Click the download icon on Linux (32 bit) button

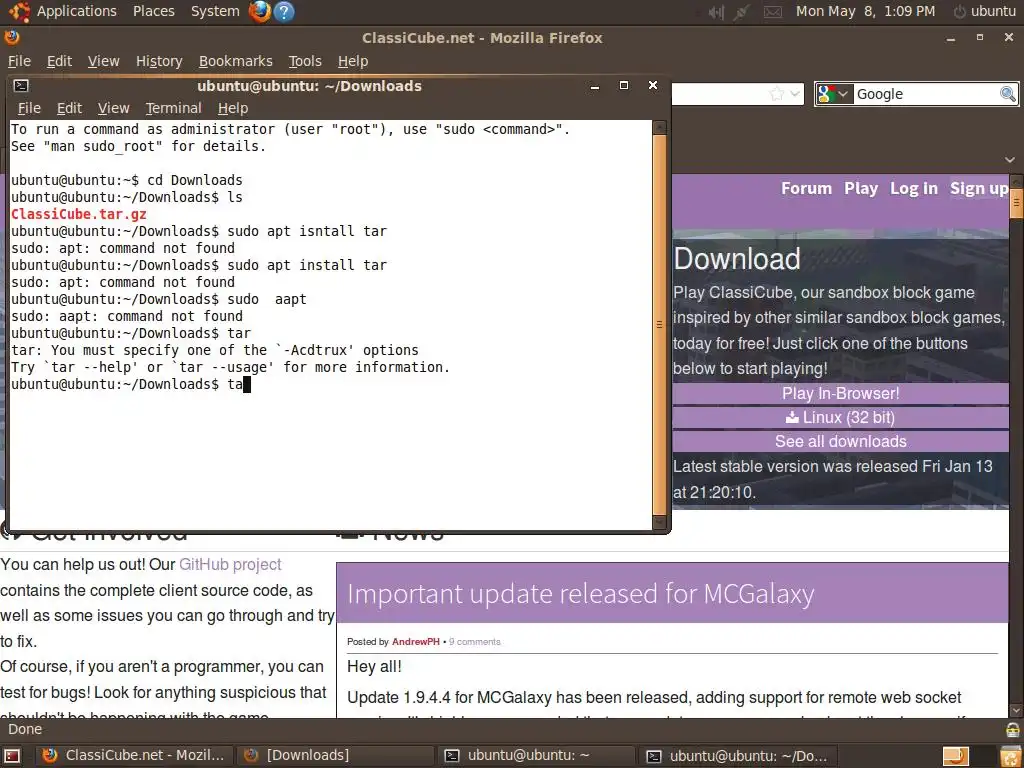click(x=792, y=417)
